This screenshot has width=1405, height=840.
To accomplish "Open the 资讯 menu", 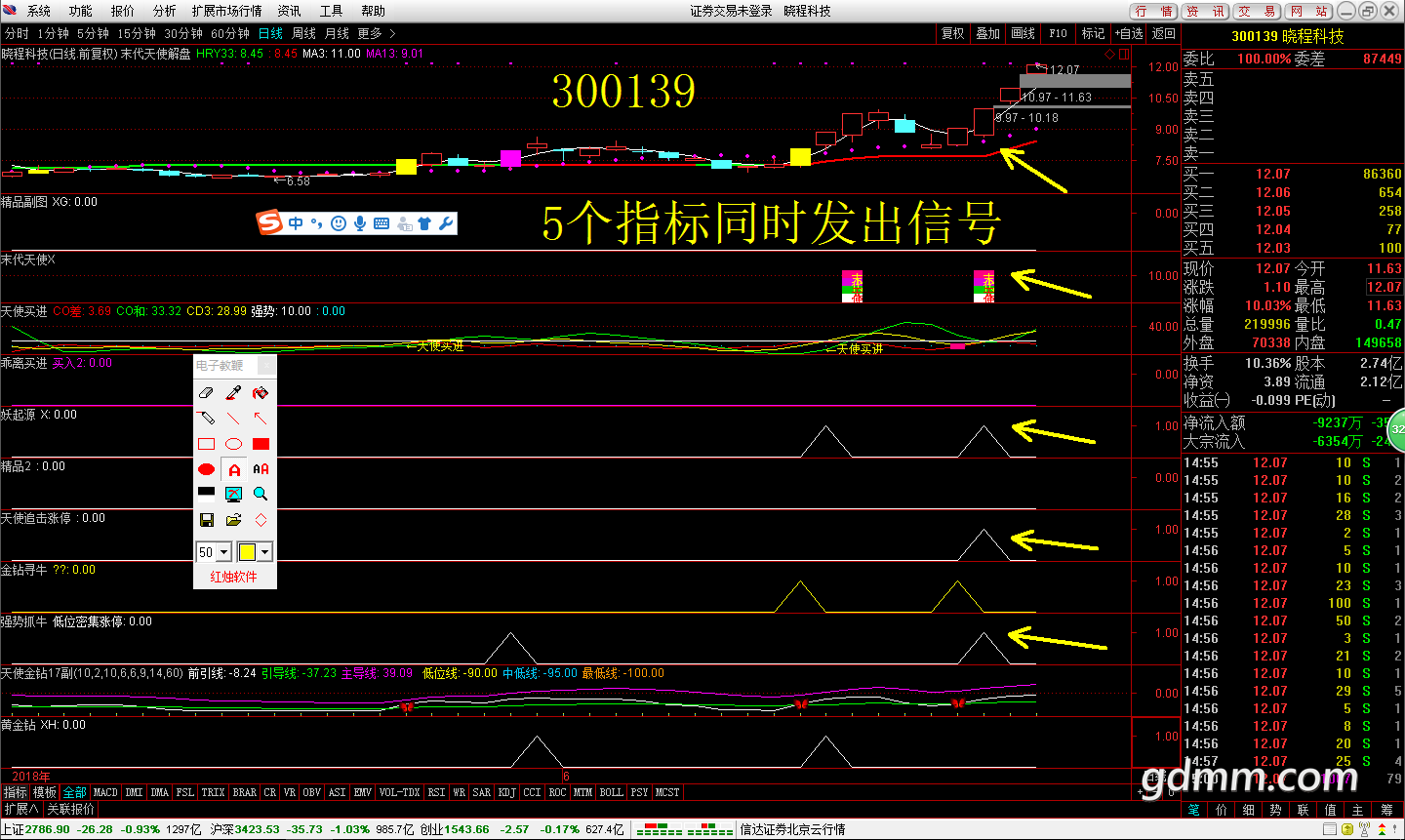I will coord(289,11).
